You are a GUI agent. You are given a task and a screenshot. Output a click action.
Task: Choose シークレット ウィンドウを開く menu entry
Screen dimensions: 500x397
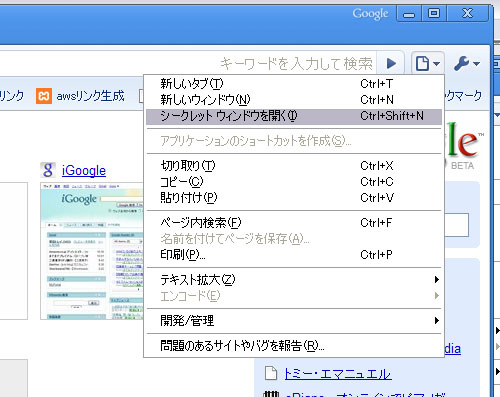(x=294, y=116)
